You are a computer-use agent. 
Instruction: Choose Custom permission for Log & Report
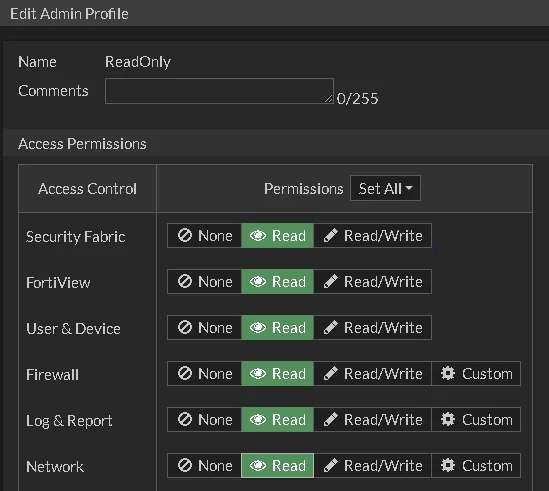[x=476, y=420]
